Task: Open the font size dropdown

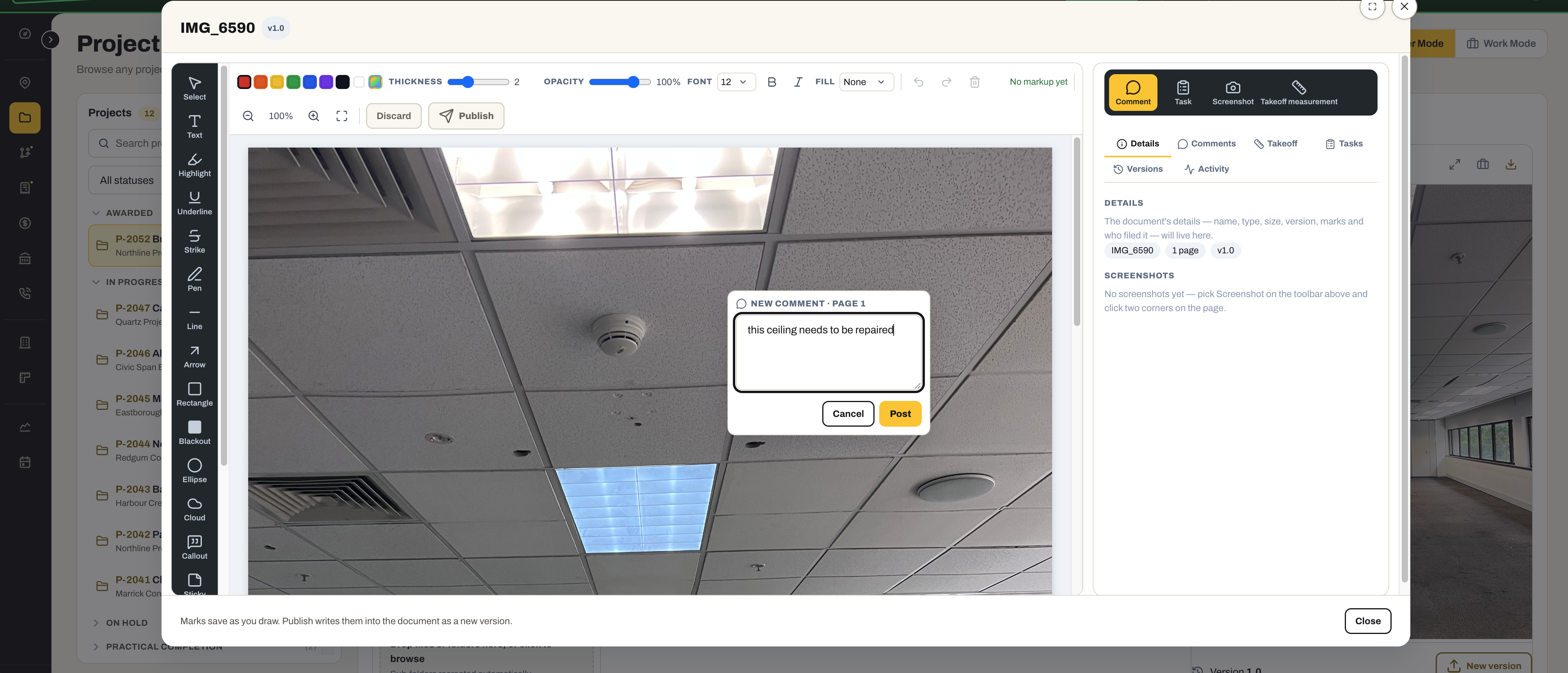Action: click(736, 82)
